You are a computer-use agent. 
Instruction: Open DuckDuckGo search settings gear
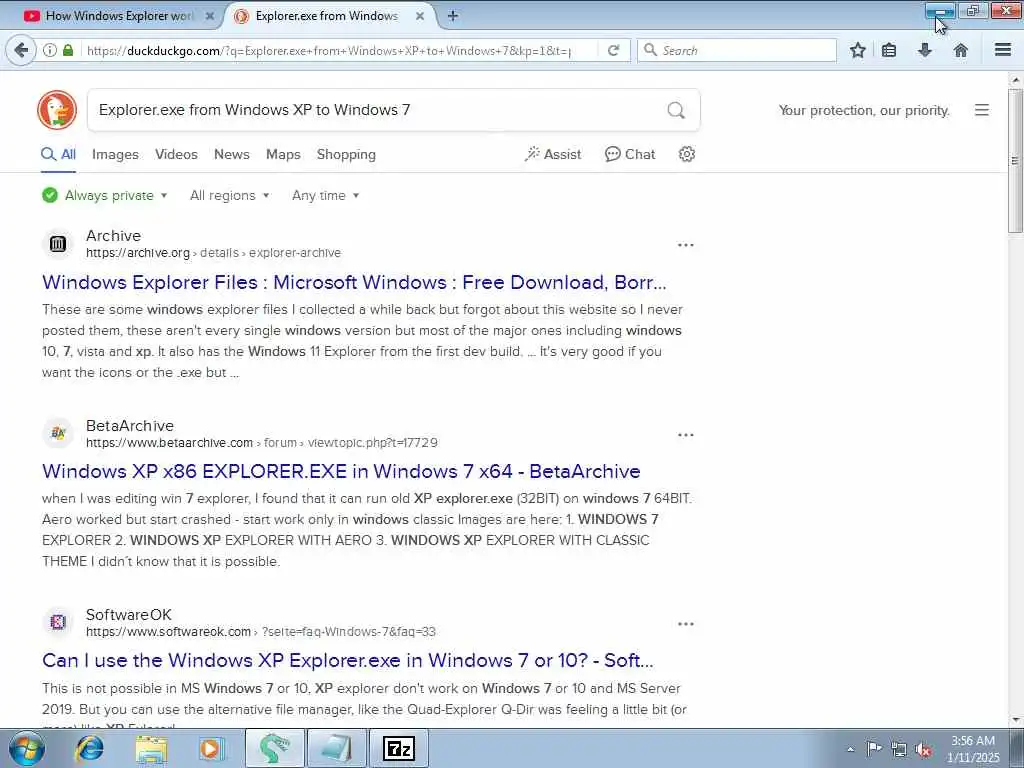point(686,154)
